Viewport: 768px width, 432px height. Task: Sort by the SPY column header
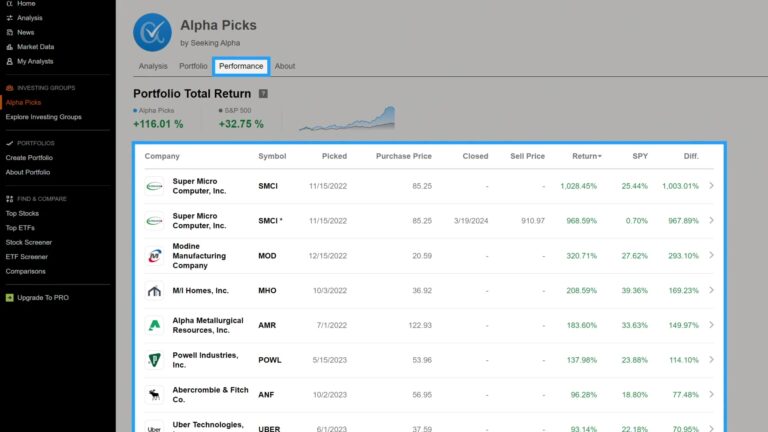coord(640,156)
